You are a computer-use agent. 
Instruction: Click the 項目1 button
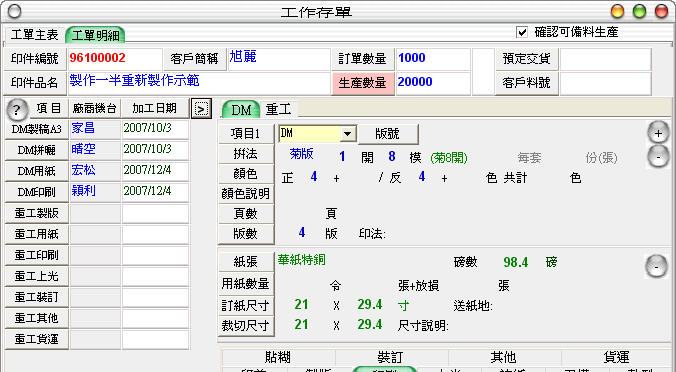246,134
